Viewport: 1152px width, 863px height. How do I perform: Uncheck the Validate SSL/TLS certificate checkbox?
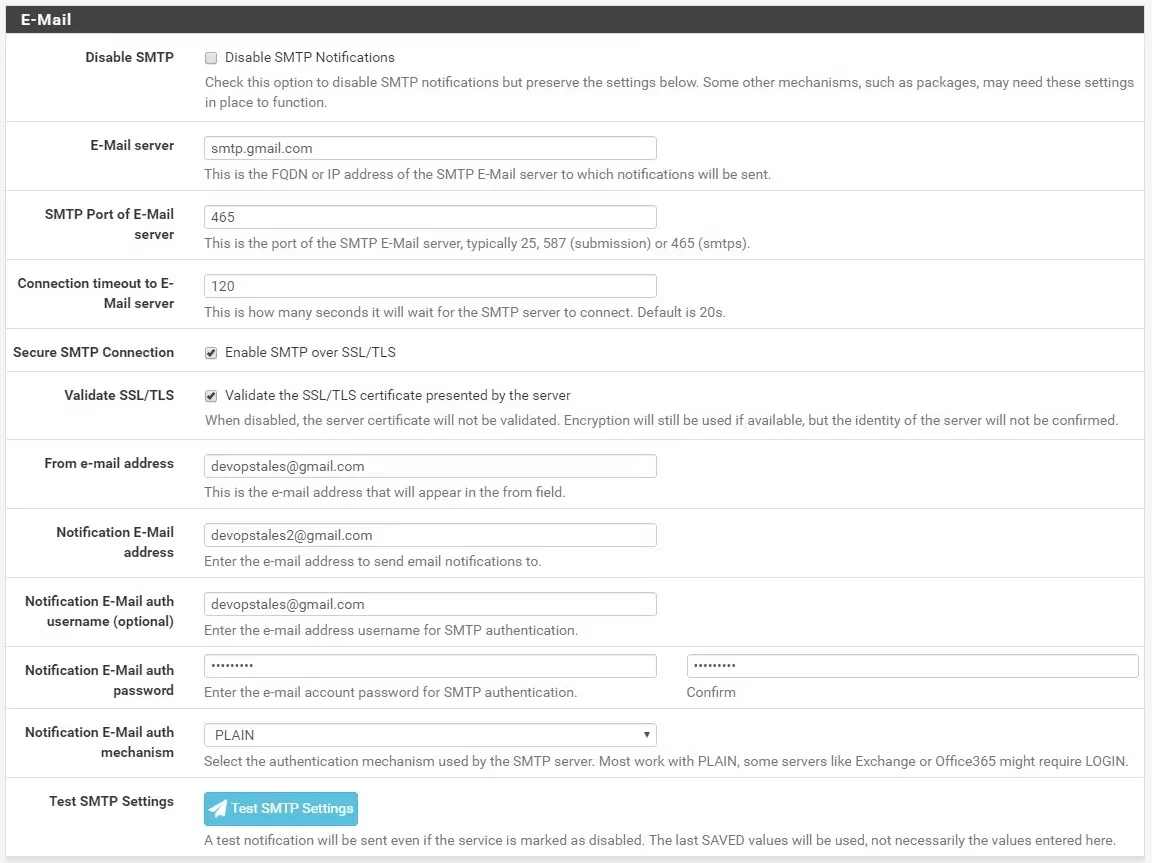point(211,396)
